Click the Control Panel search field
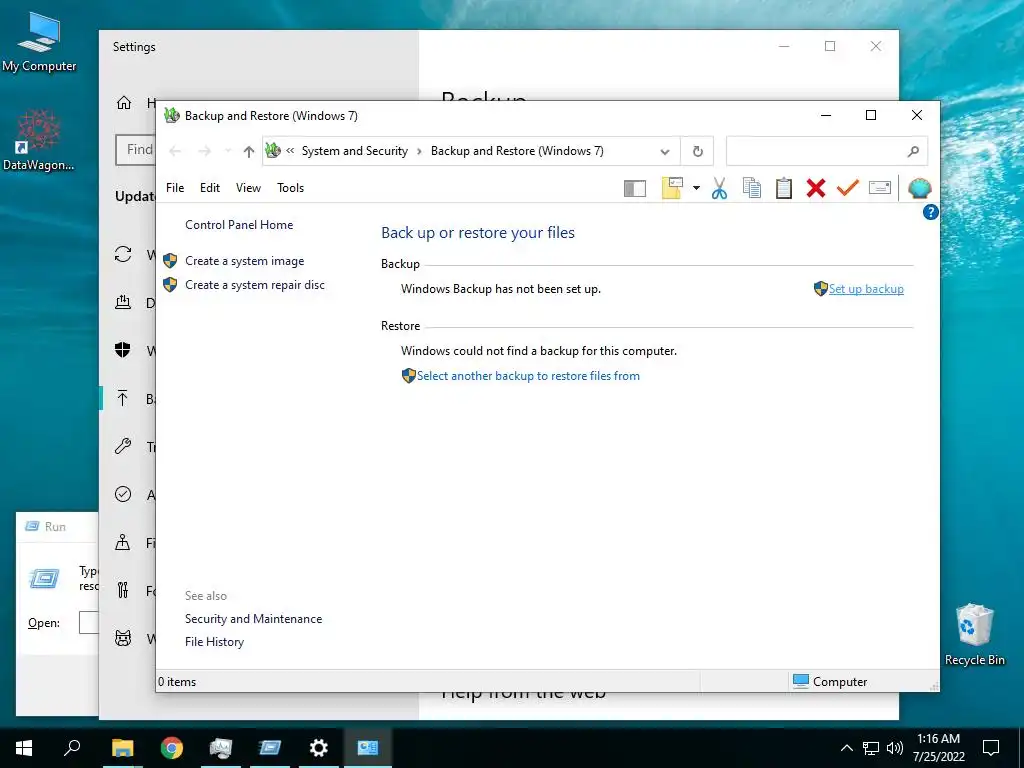Screen dimensions: 1024x768 coord(816,152)
